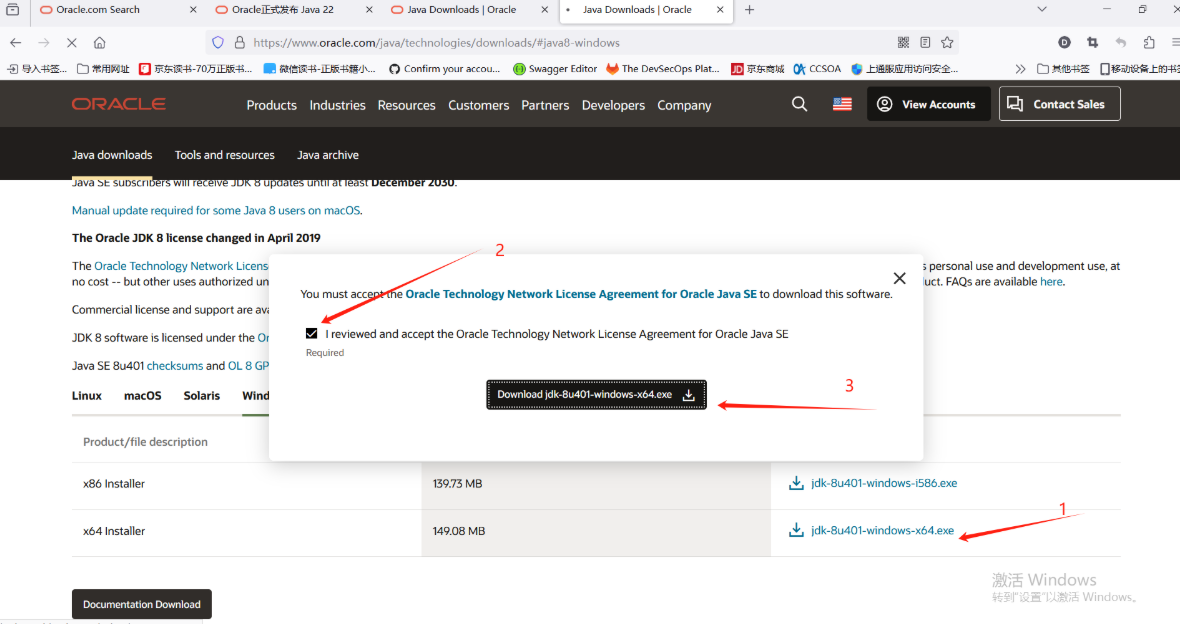Open The DevSecOps Plat... bookmark
Screen dimensions: 1180x624
pos(663,68)
